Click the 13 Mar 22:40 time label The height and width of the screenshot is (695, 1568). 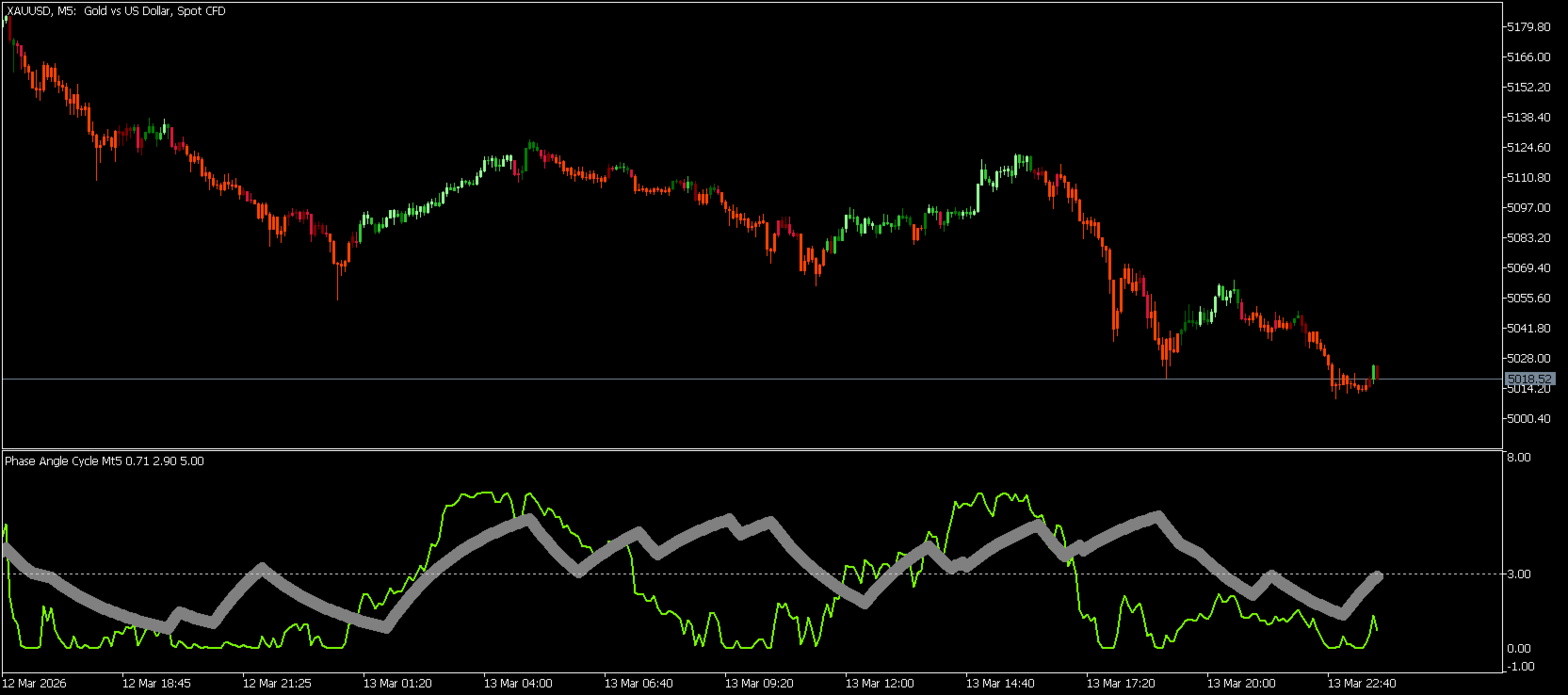[1362, 684]
